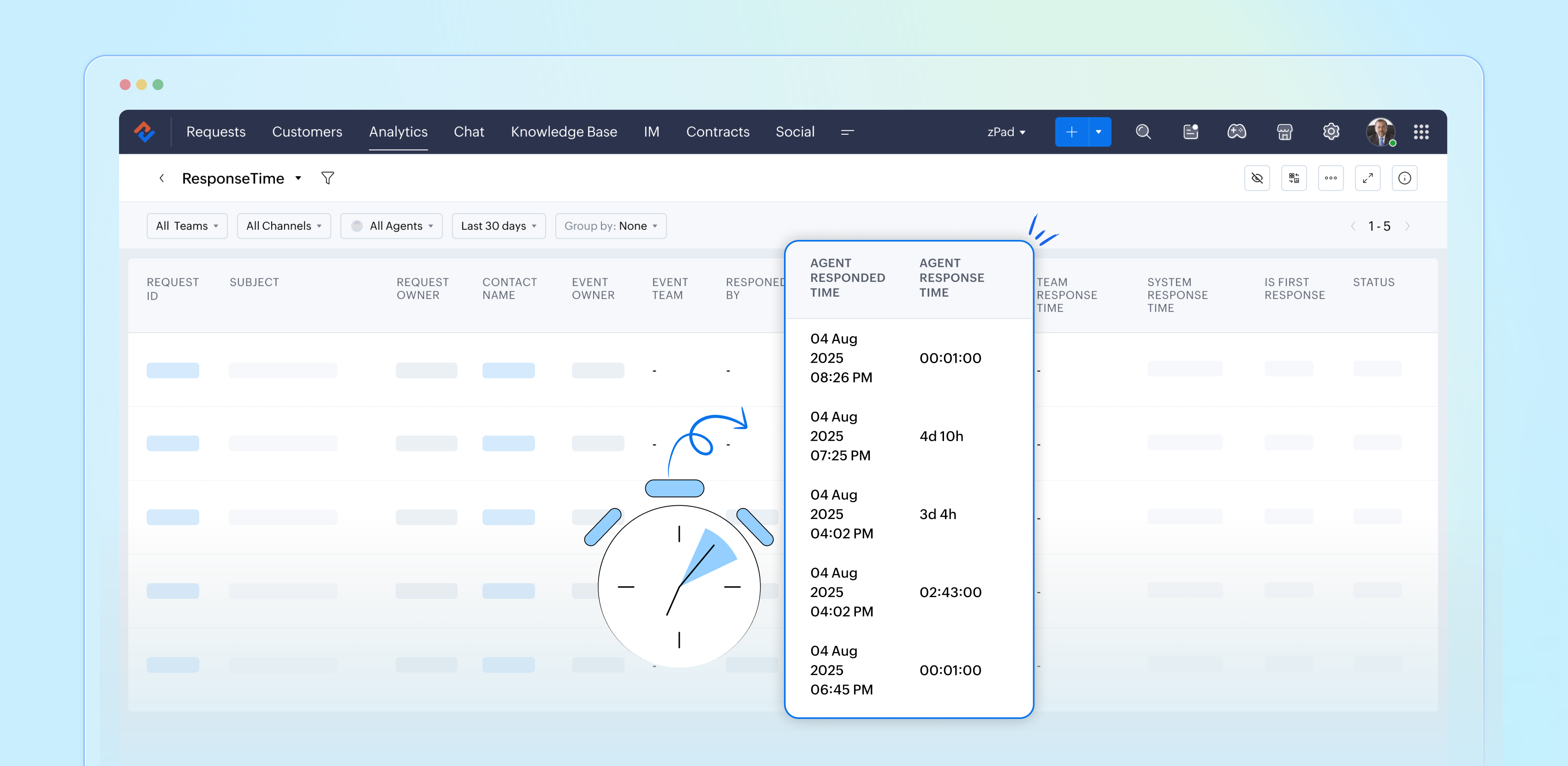Open the three-dots more options button
This screenshot has height=766, width=1568.
(1330, 178)
